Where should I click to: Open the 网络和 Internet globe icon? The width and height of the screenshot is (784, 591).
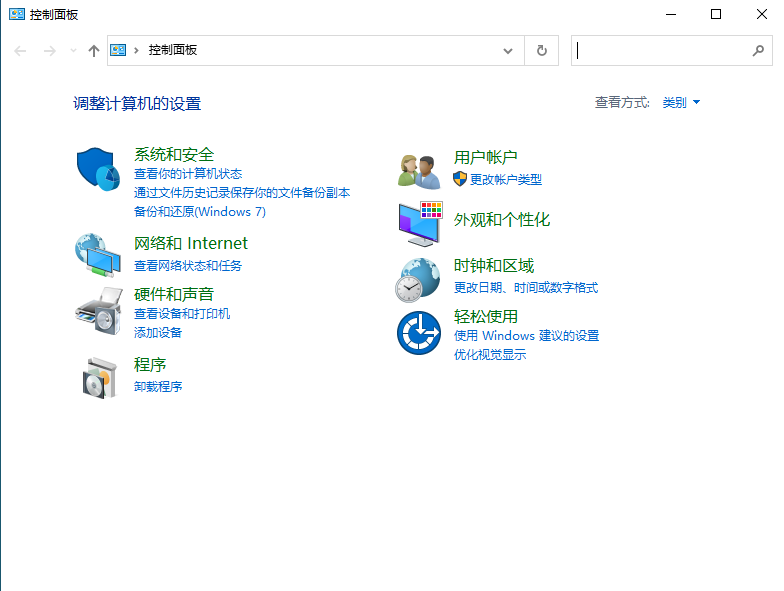(x=98, y=254)
